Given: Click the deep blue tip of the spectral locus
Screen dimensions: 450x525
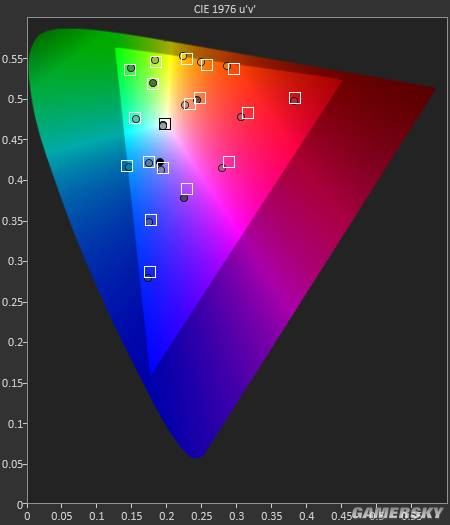Looking at the screenshot, I should (x=195, y=454).
